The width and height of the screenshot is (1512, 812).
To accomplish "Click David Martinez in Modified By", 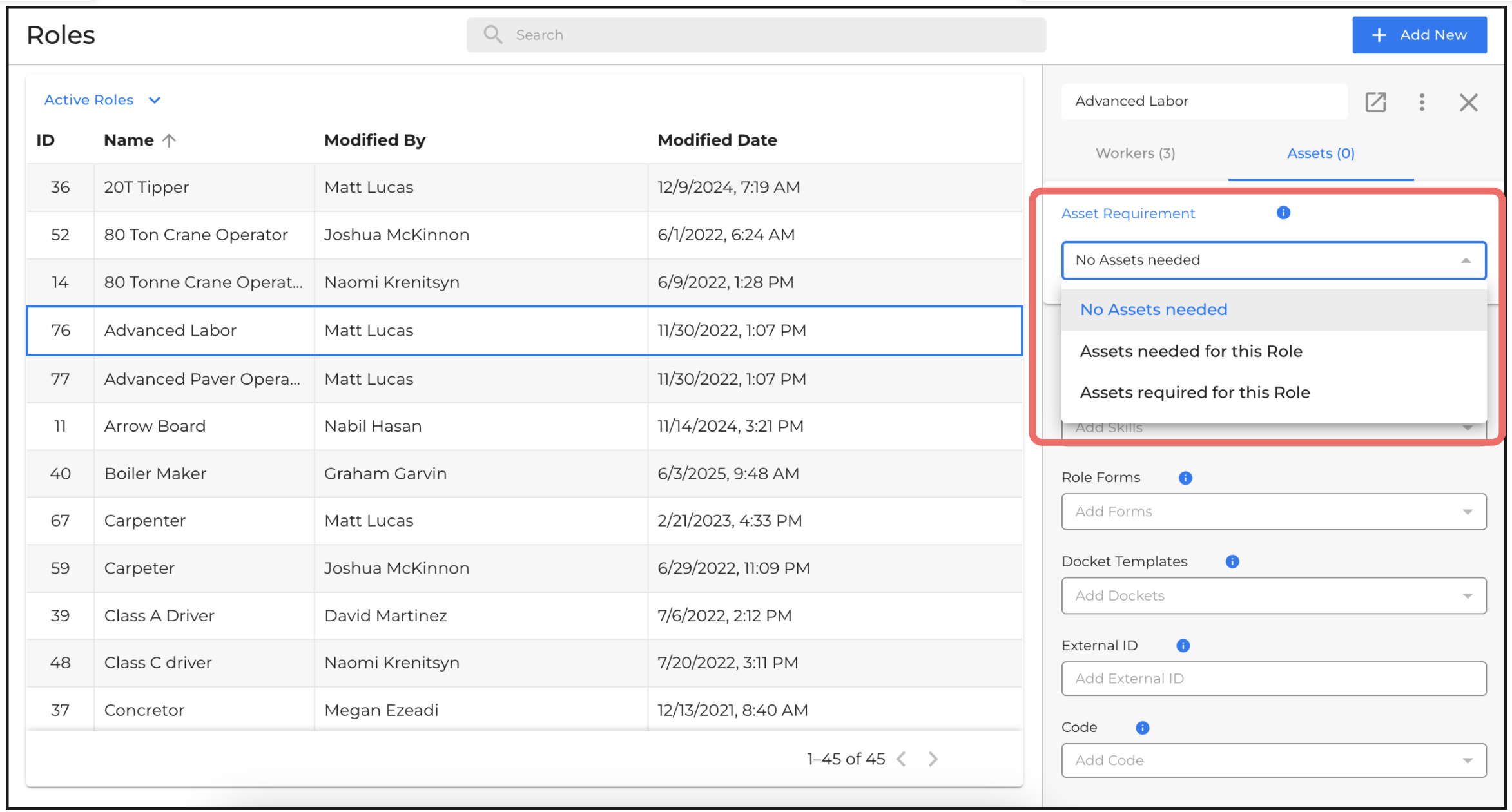I will [x=385, y=615].
